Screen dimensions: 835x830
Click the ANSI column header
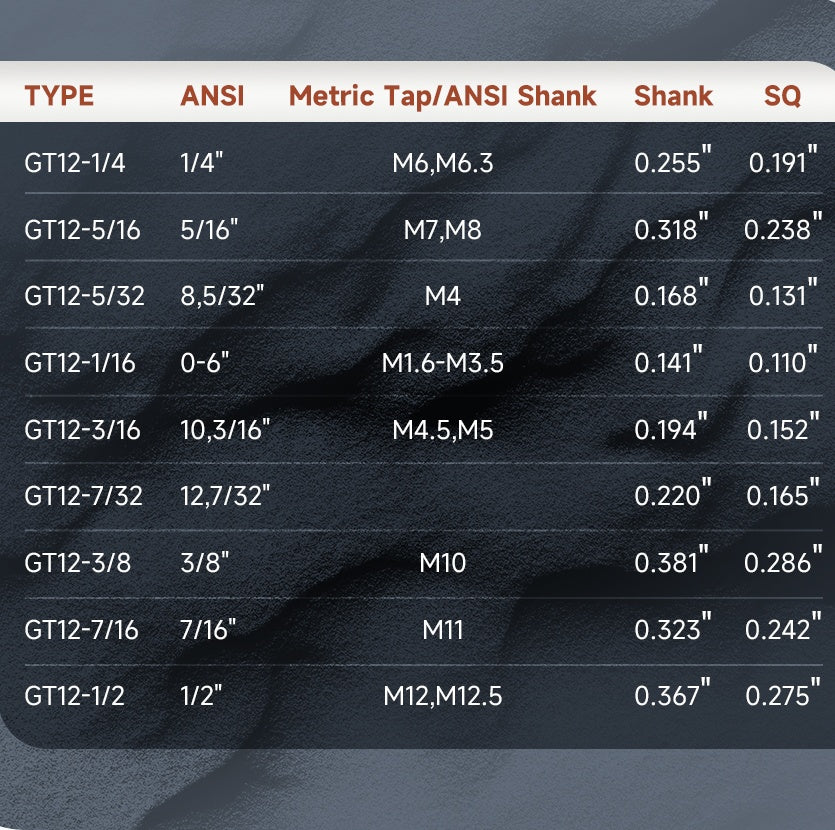[x=212, y=96]
